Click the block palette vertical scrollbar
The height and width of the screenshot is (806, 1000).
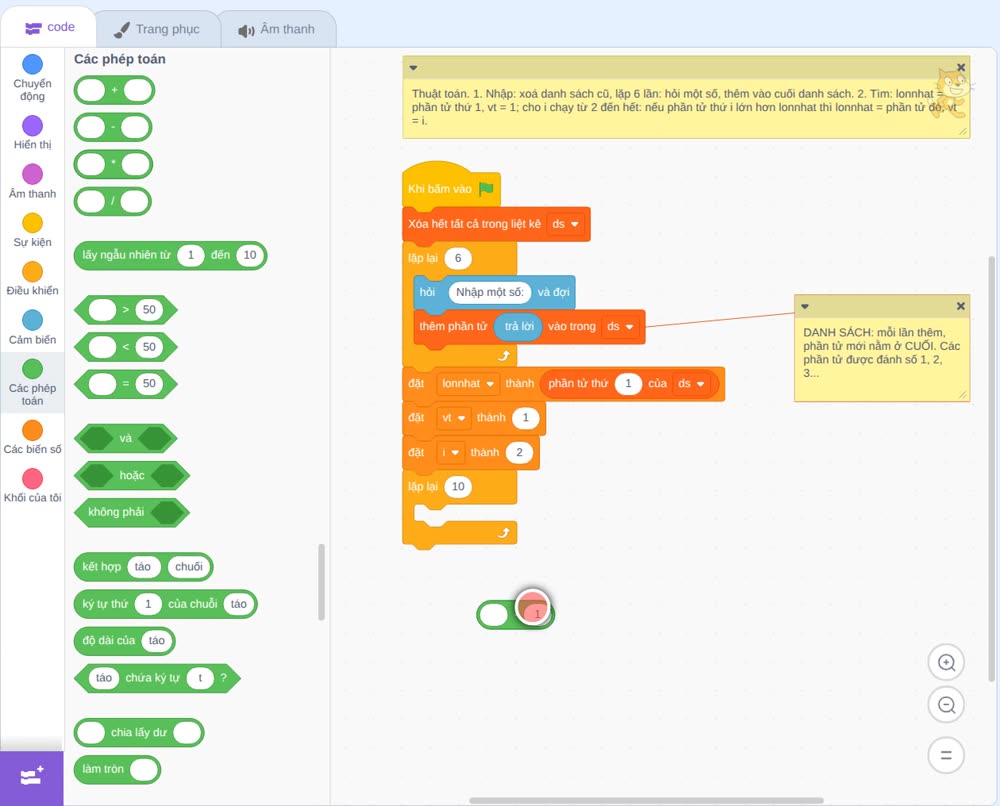321,582
